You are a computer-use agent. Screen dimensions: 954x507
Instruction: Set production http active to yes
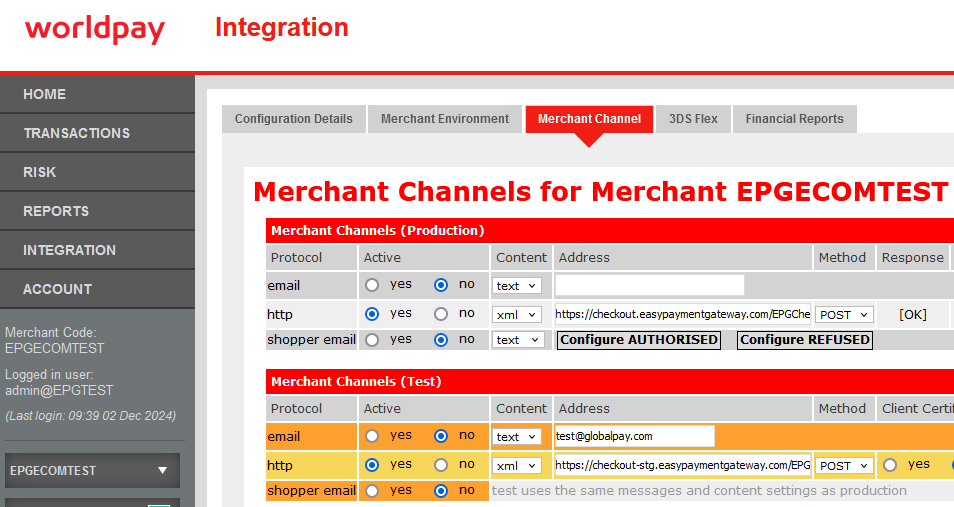click(372, 314)
